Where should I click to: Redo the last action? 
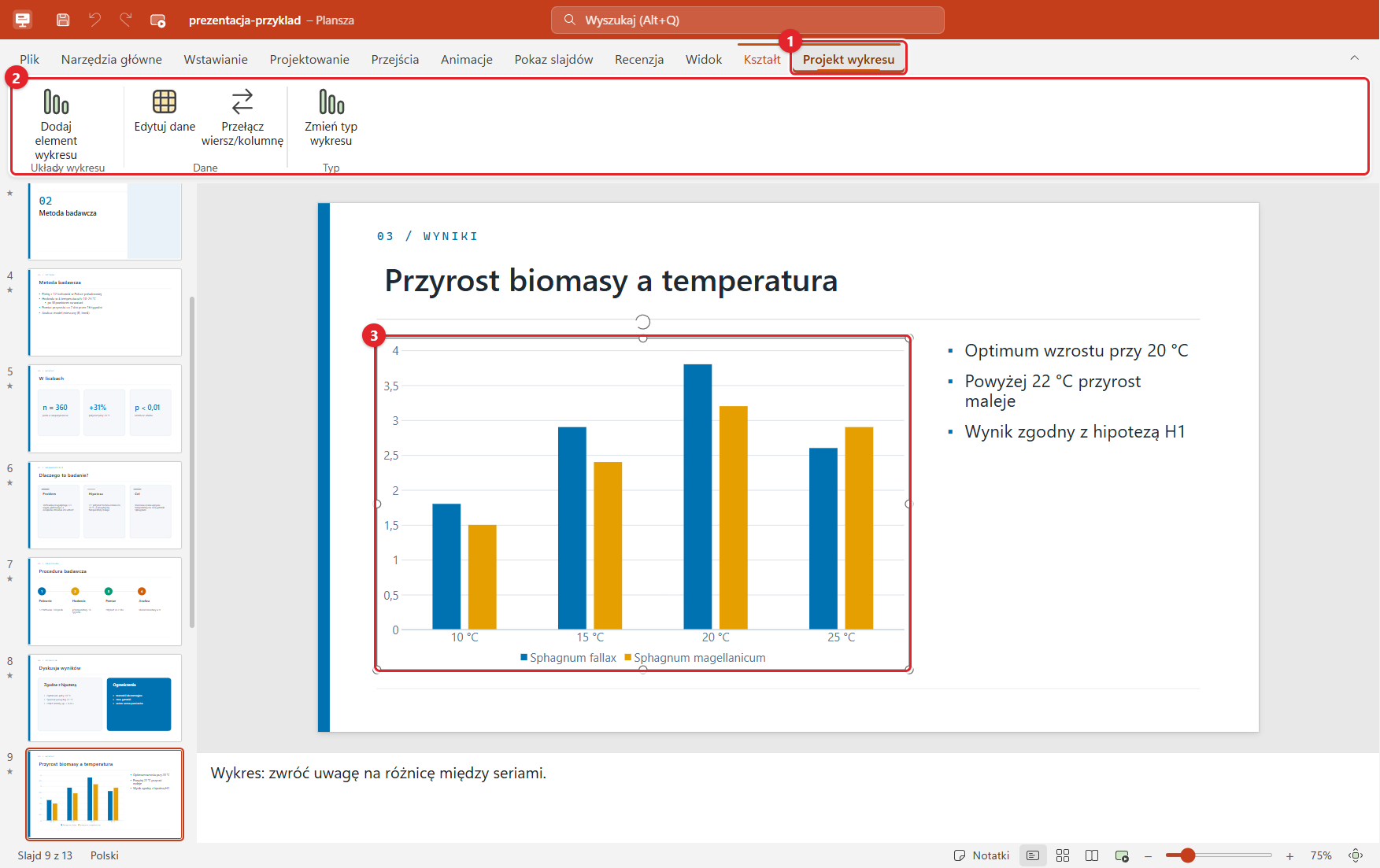pos(126,20)
